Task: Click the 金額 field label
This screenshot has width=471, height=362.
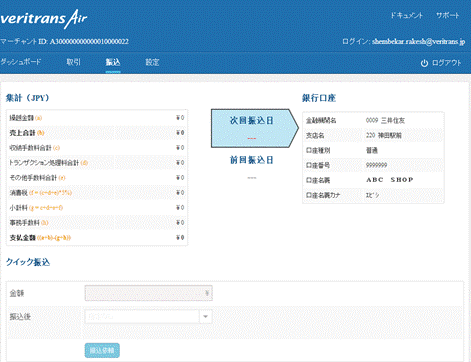Action: click(17, 293)
